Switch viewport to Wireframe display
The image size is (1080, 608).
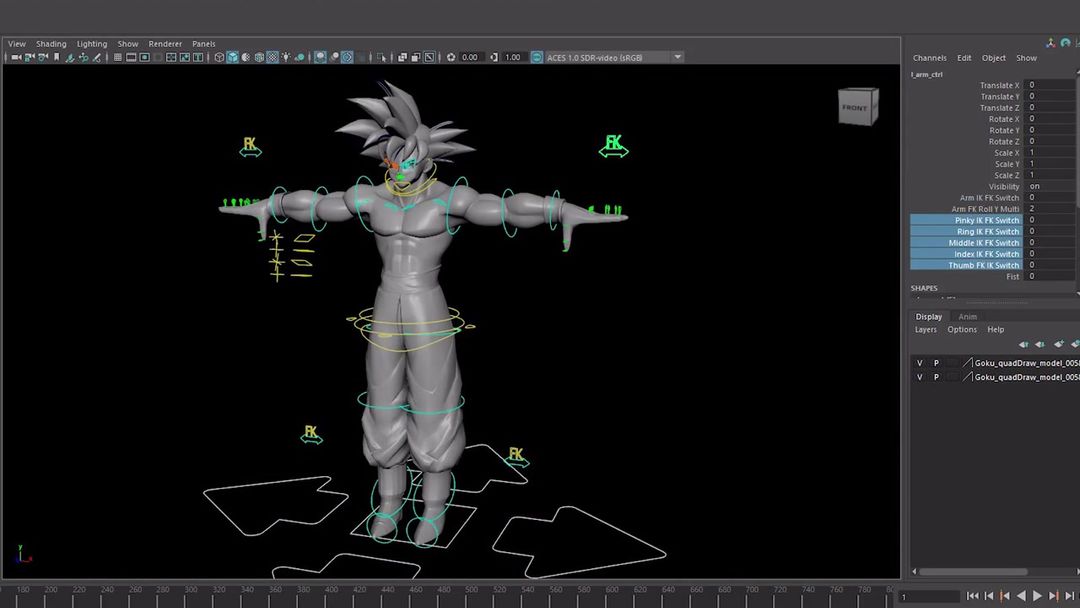pyautogui.click(x=219, y=57)
